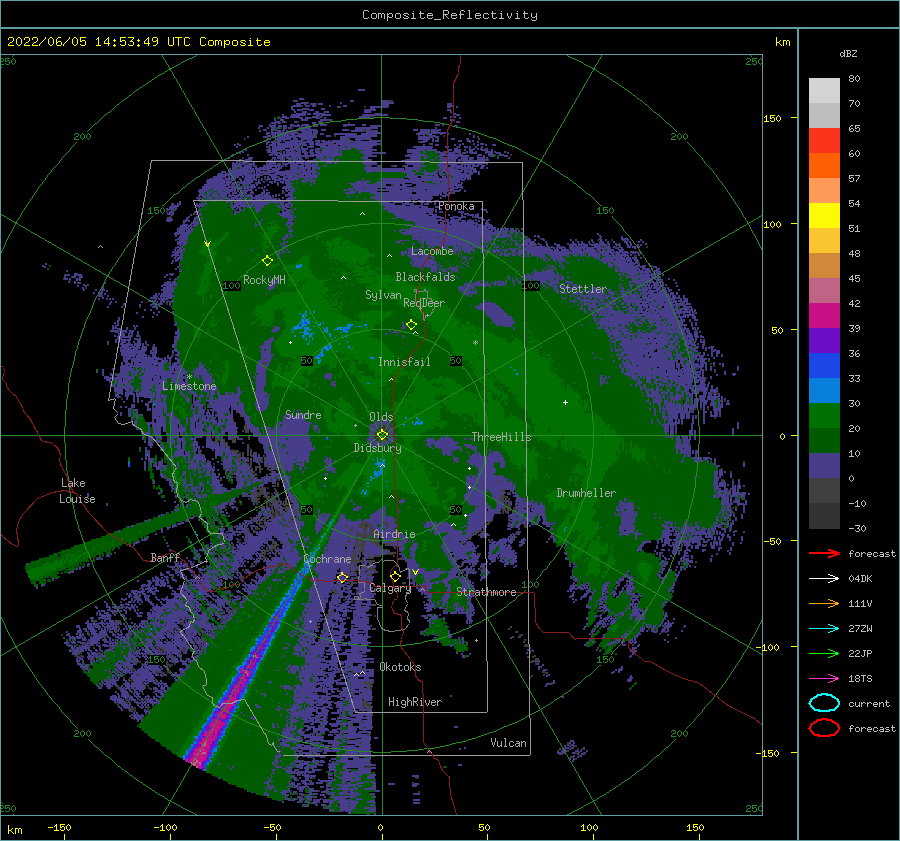Click the Composite_Reflectivity title text
900x841 pixels.
pos(450,15)
